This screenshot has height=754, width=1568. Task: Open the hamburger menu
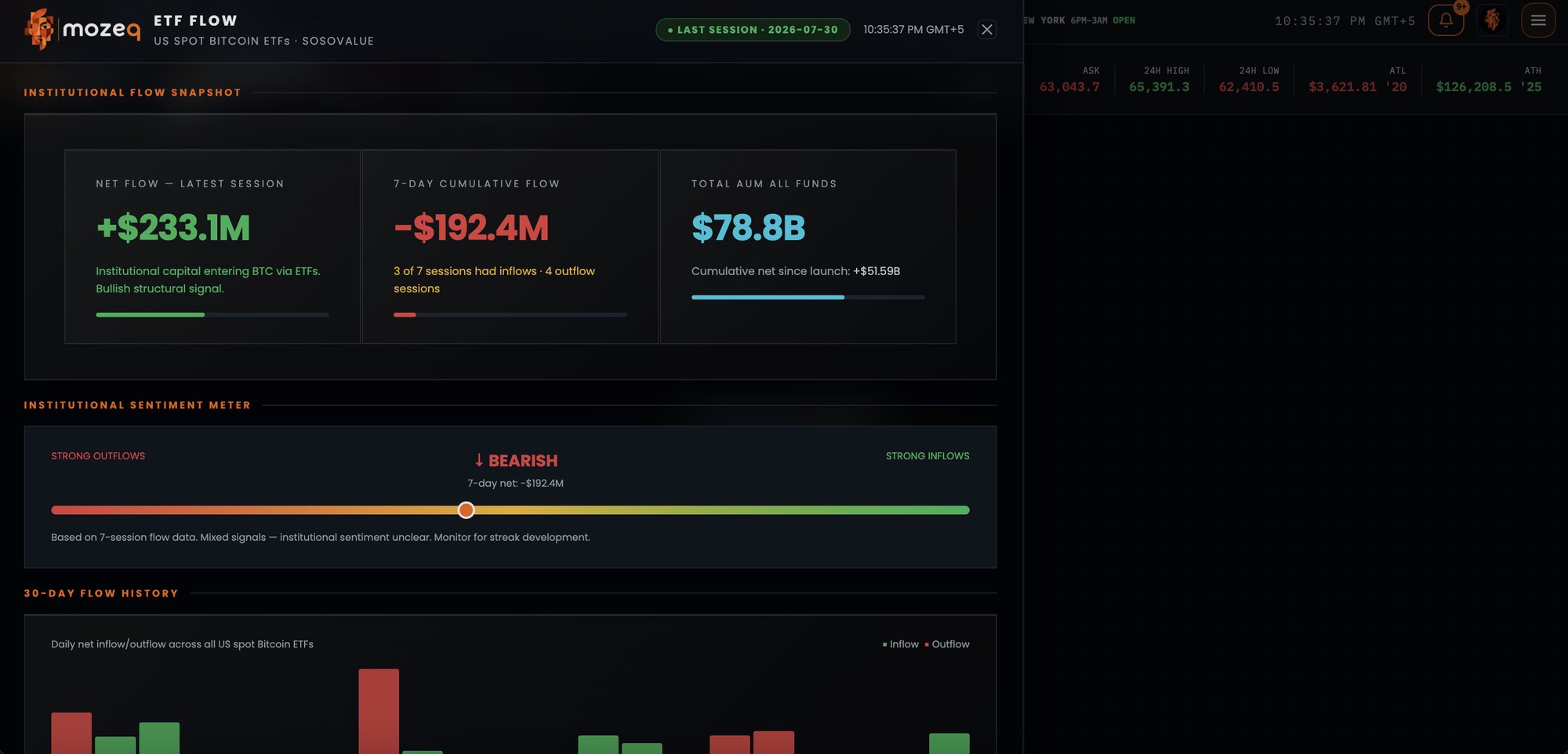(1538, 20)
